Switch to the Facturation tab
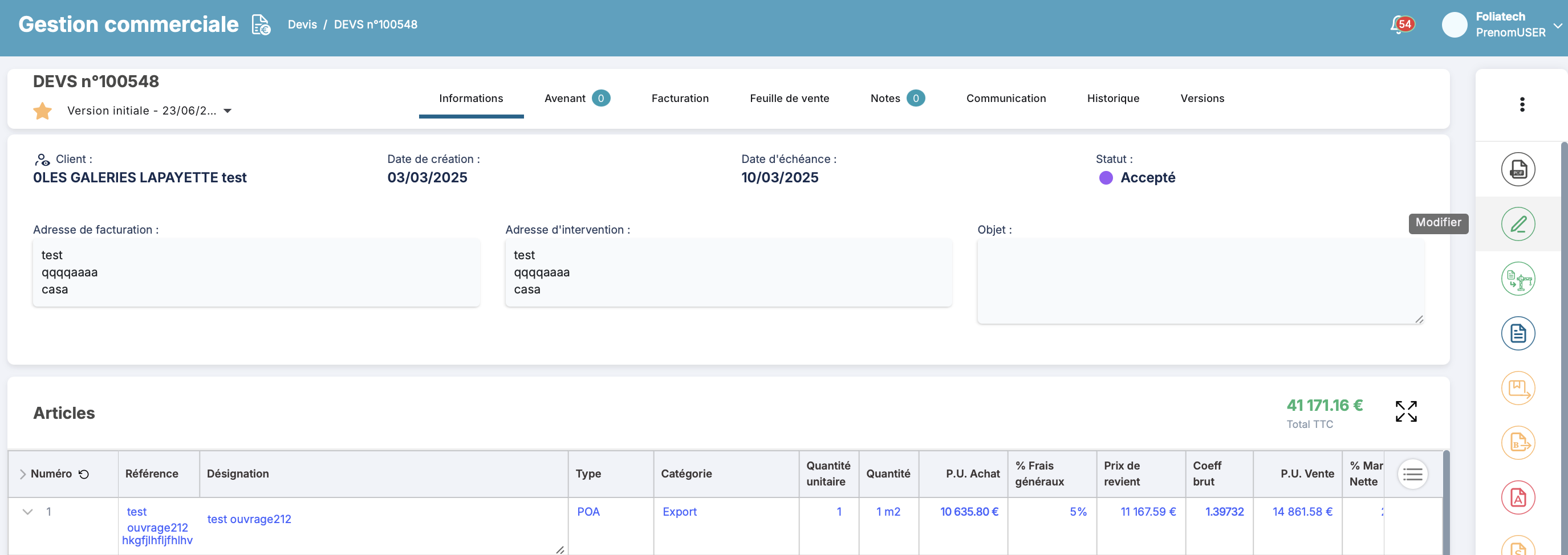Image resolution: width=1568 pixels, height=555 pixels. pos(679,99)
